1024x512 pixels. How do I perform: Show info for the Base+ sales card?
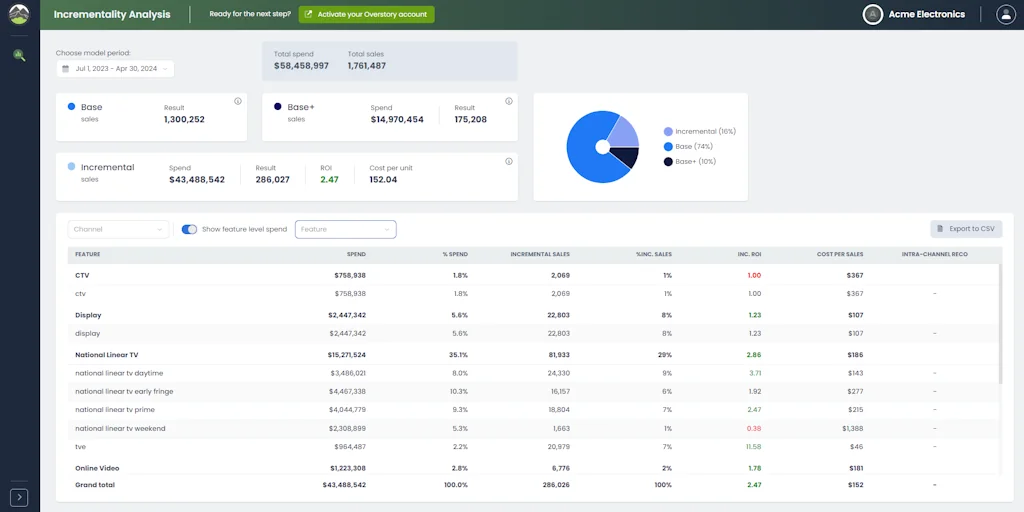tap(509, 101)
